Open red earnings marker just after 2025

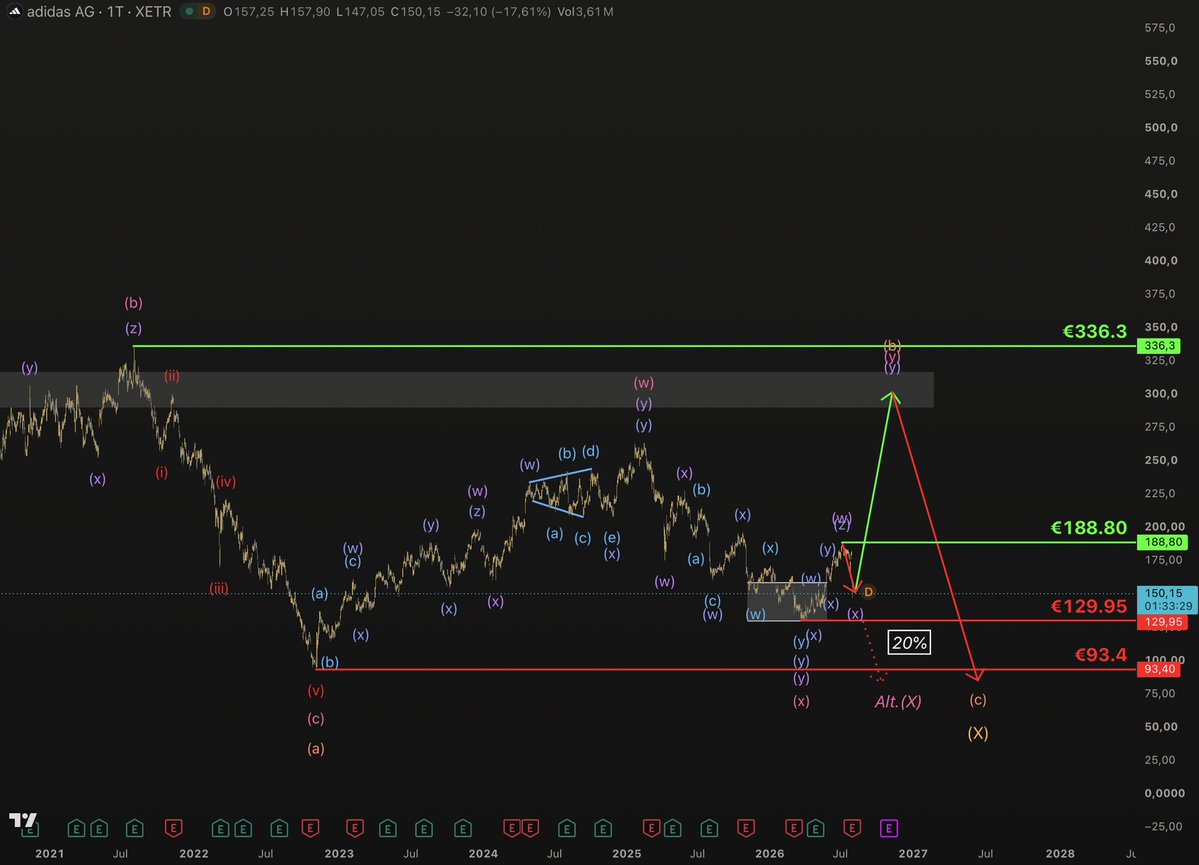651,828
